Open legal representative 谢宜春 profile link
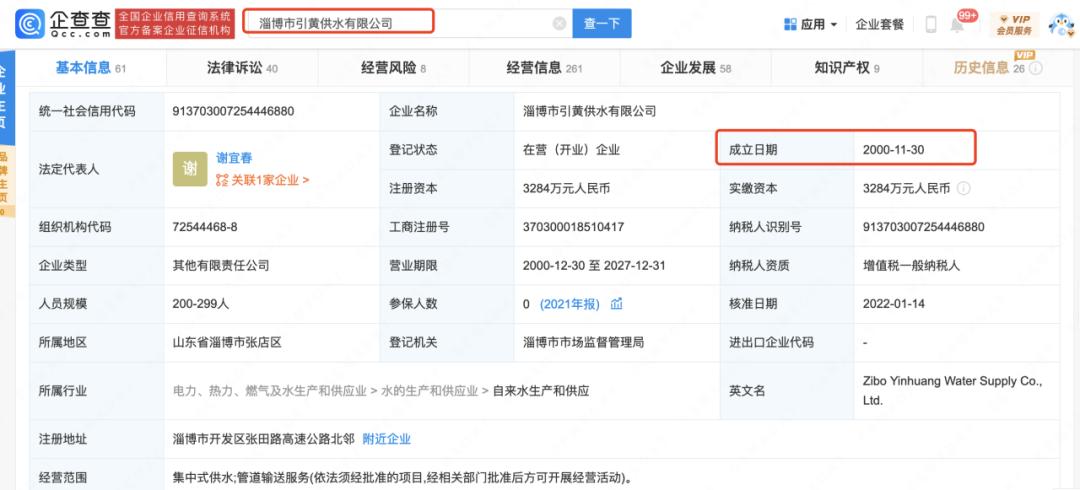Image resolution: width=1080 pixels, height=490 pixels. [233, 158]
